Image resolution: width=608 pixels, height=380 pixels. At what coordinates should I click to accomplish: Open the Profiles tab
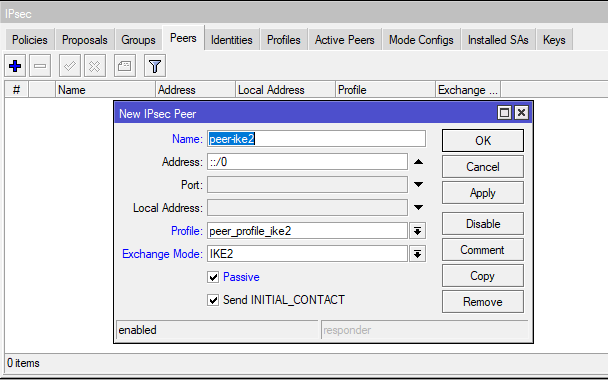(283, 40)
